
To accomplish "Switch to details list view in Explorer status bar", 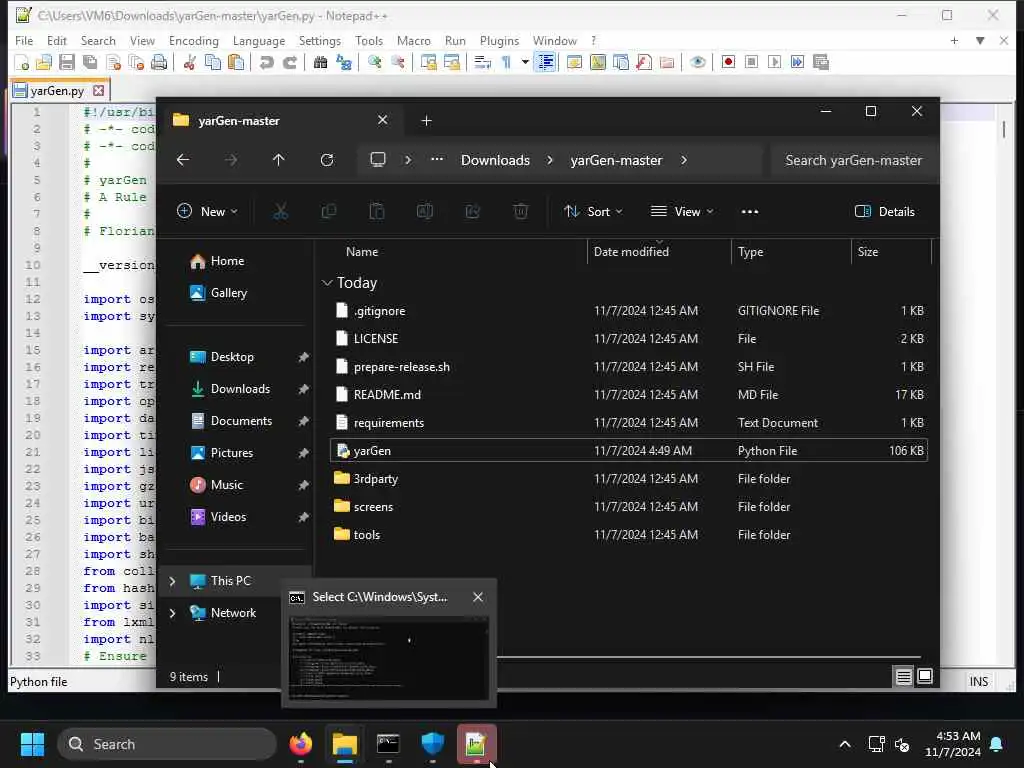I will pyautogui.click(x=903, y=677).
